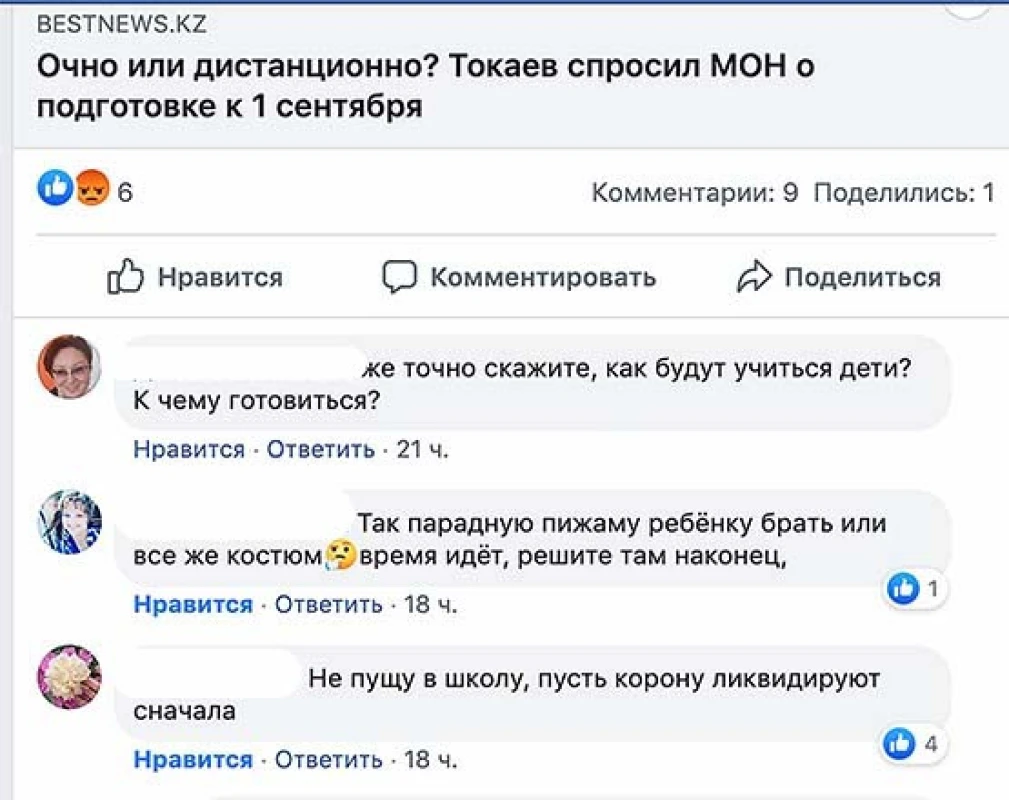Viewport: 1009px width, 800px height.
Task: View the Поделились: 1 shares list
Action: click(903, 192)
